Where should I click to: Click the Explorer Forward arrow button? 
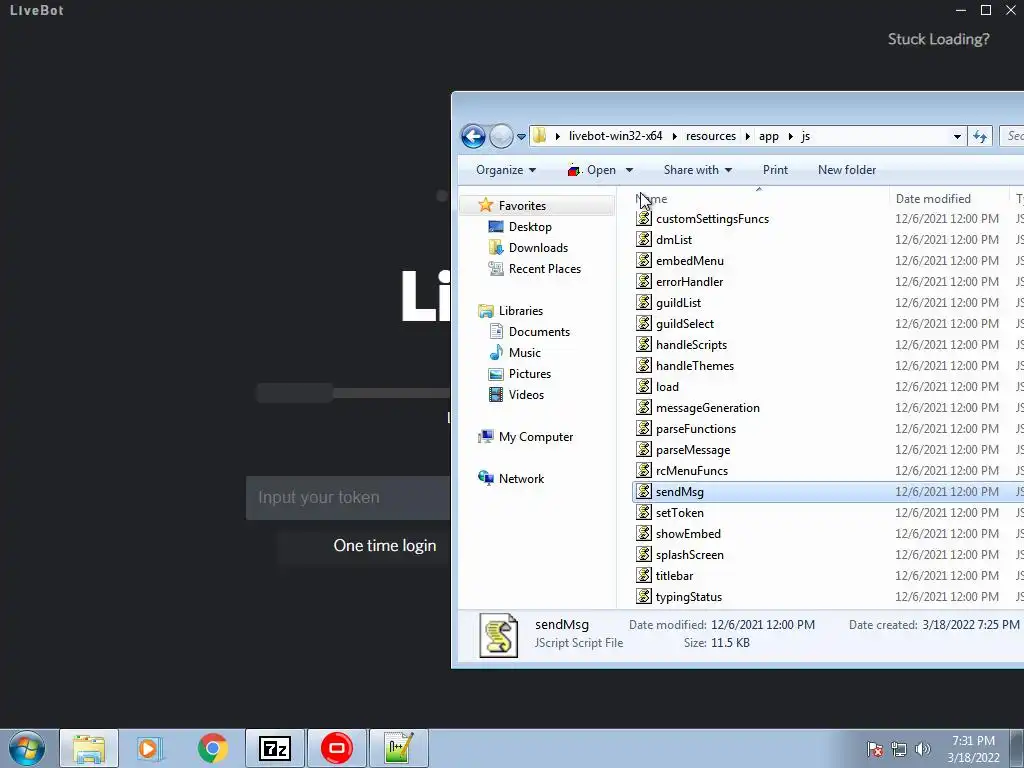[502, 136]
